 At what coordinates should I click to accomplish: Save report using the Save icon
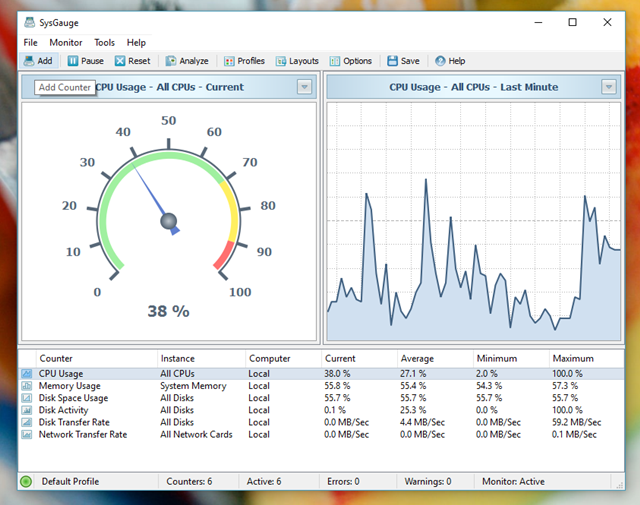[392, 61]
